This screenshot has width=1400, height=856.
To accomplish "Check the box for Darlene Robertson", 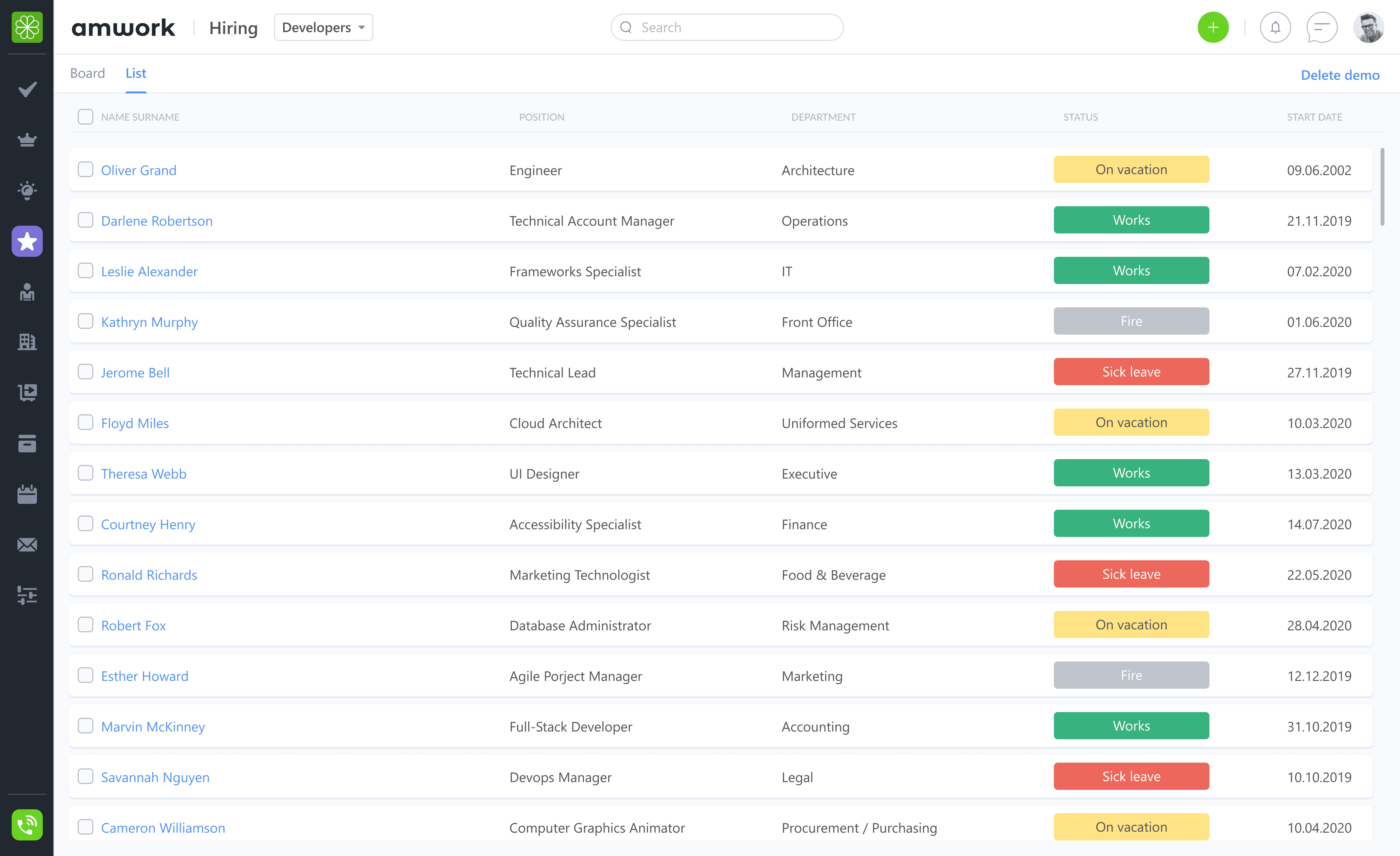I will pos(85,220).
